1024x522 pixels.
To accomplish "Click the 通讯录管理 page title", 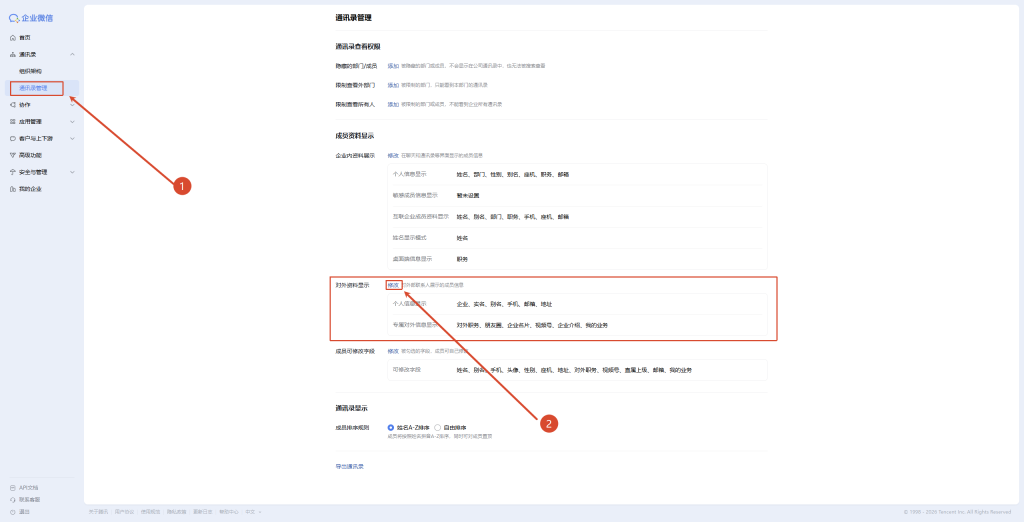I will click(x=354, y=18).
